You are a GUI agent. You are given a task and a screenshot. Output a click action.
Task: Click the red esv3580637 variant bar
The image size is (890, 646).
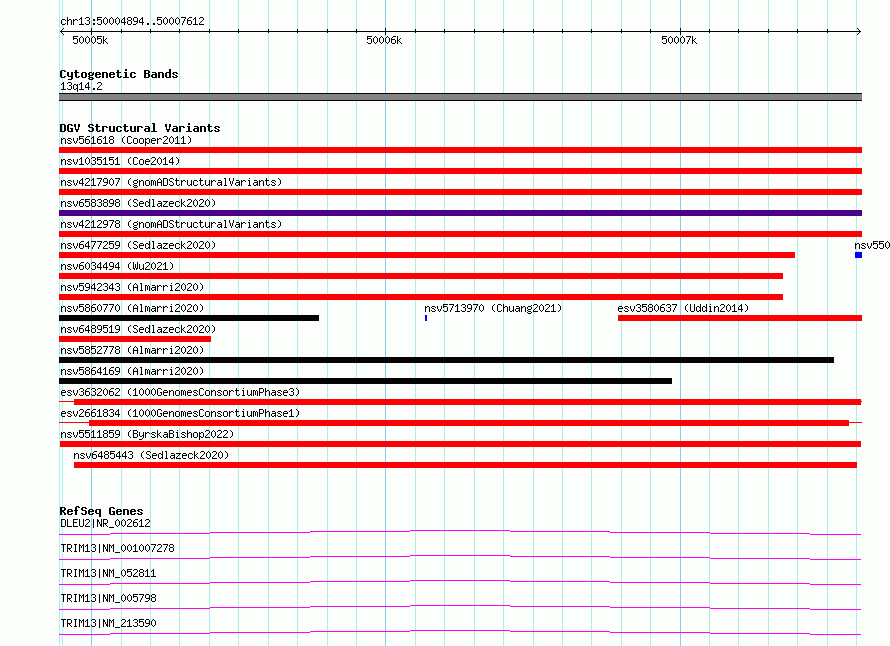point(740,318)
